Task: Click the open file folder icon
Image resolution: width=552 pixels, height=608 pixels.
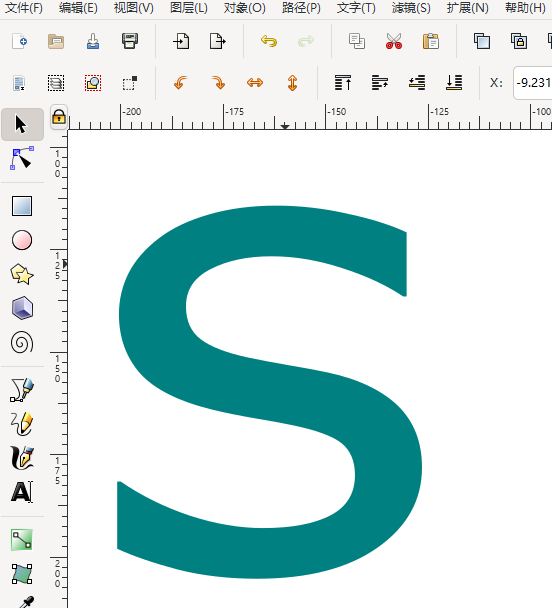Action: click(x=56, y=41)
